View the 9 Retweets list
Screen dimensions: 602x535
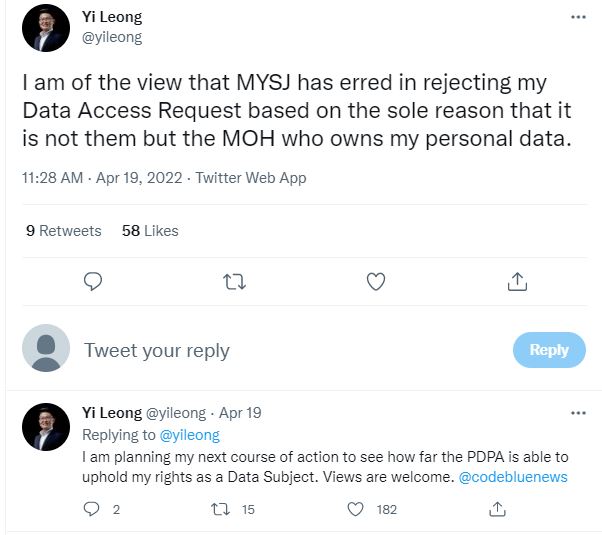tap(64, 231)
